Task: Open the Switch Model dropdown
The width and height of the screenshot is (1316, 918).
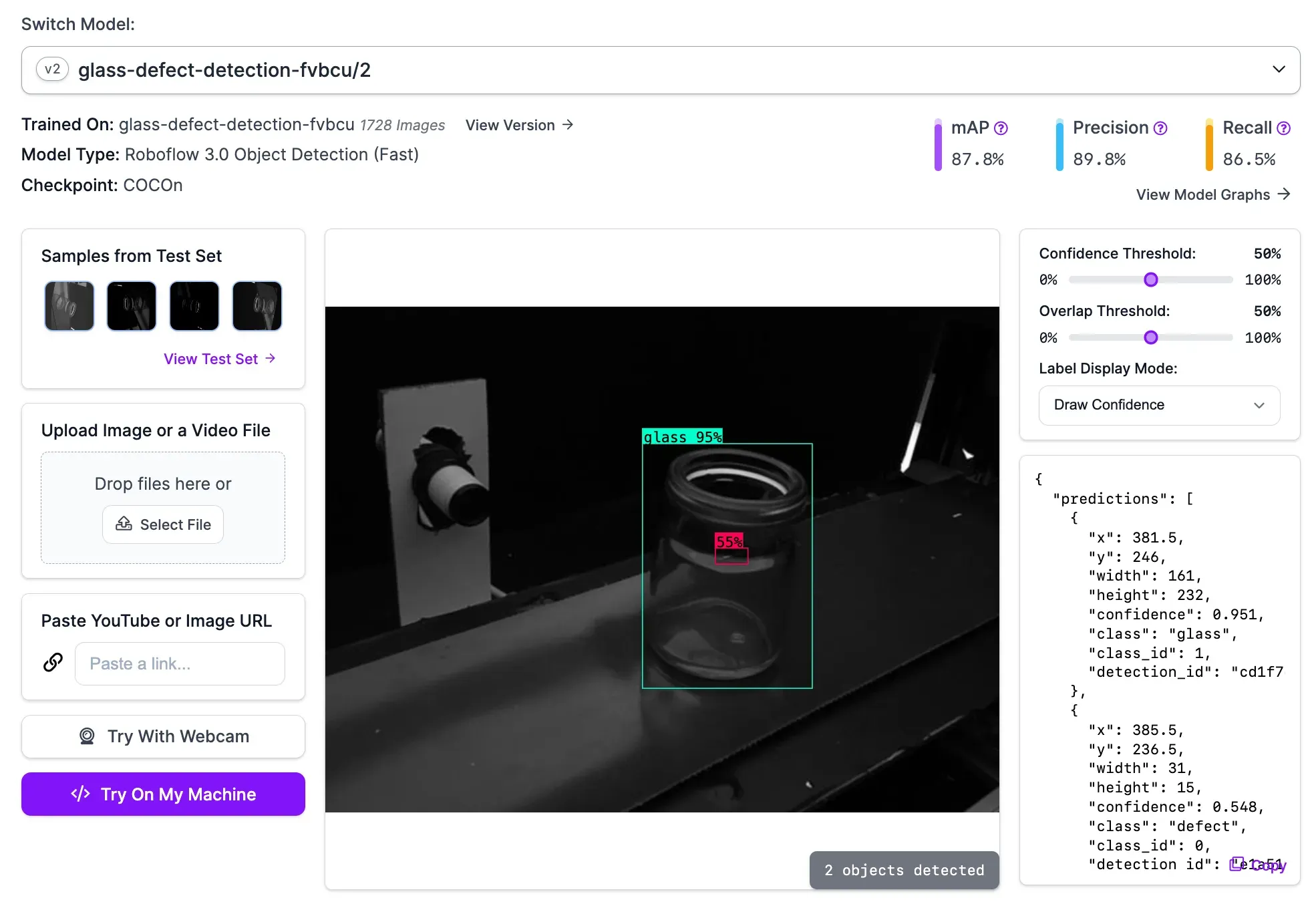Action: click(660, 70)
